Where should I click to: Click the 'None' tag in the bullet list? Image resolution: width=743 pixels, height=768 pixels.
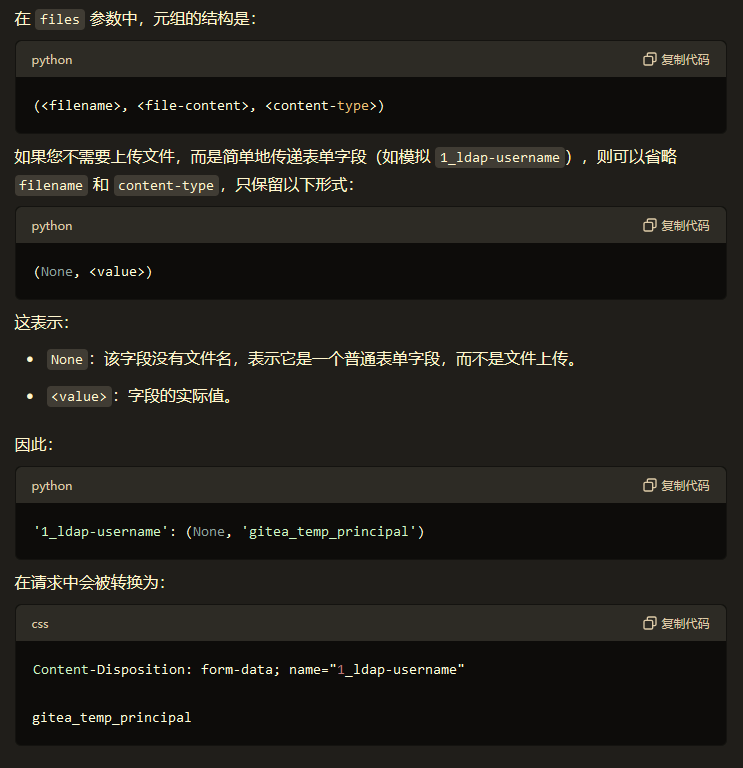(67, 360)
